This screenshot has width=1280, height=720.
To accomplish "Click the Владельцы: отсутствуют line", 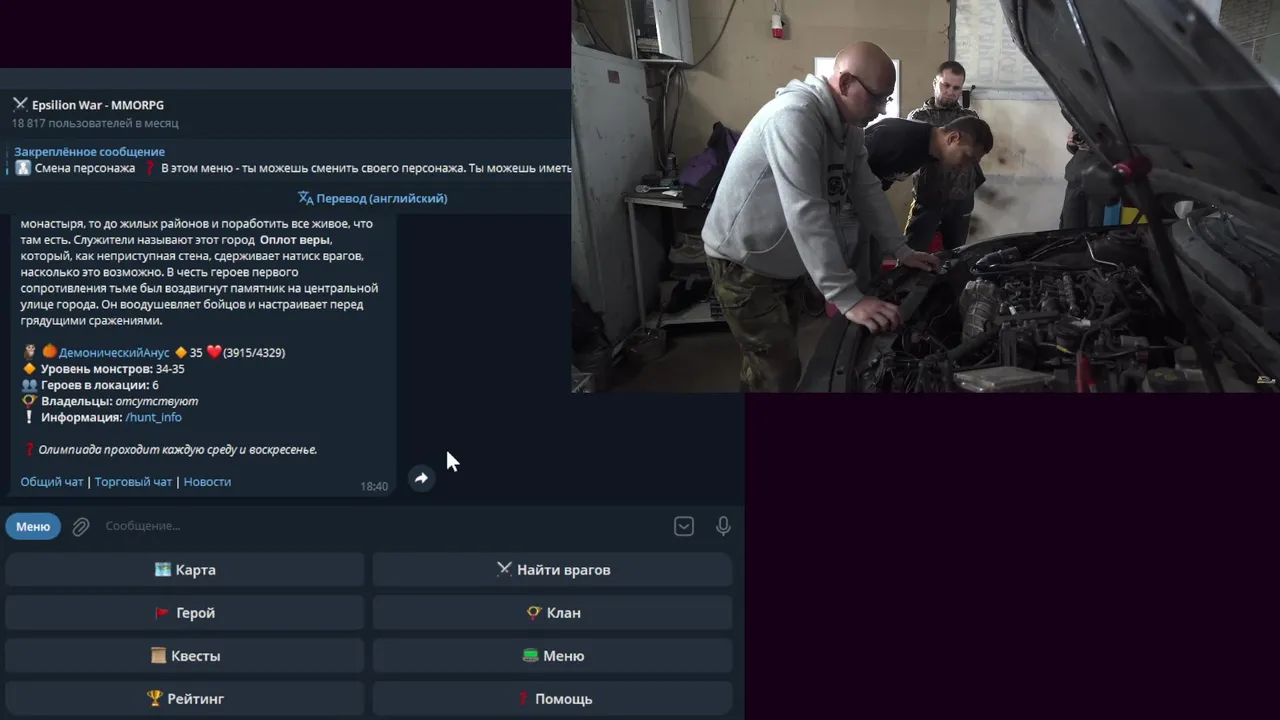I will [110, 401].
